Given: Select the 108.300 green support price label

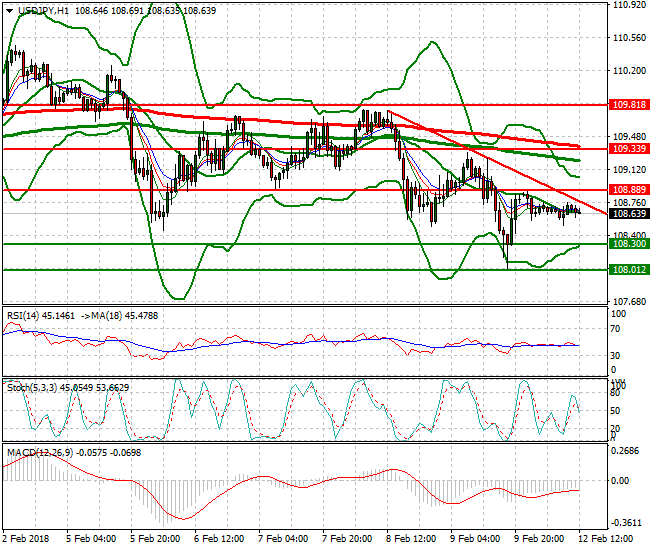Looking at the screenshot, I should [x=629, y=244].
